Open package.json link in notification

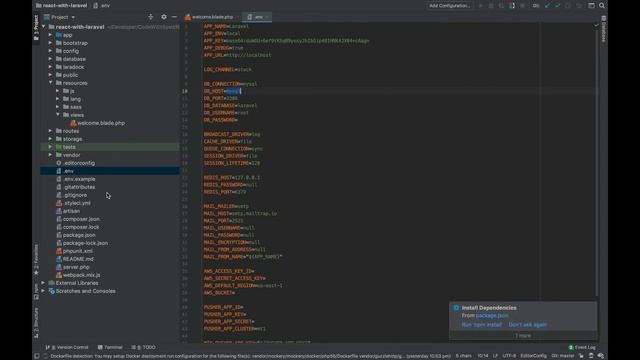pyautogui.click(x=492, y=316)
